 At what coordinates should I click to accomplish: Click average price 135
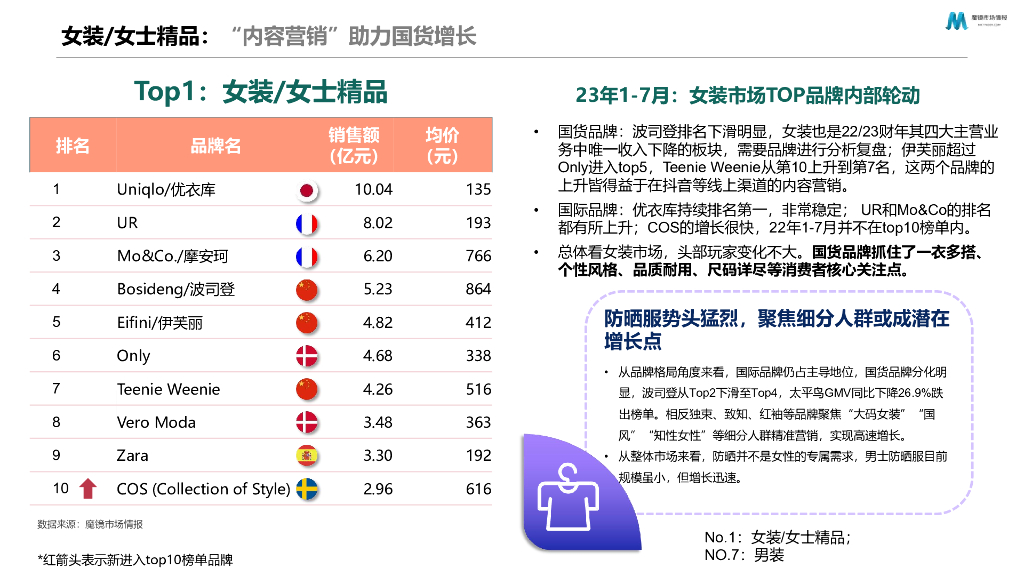(479, 189)
